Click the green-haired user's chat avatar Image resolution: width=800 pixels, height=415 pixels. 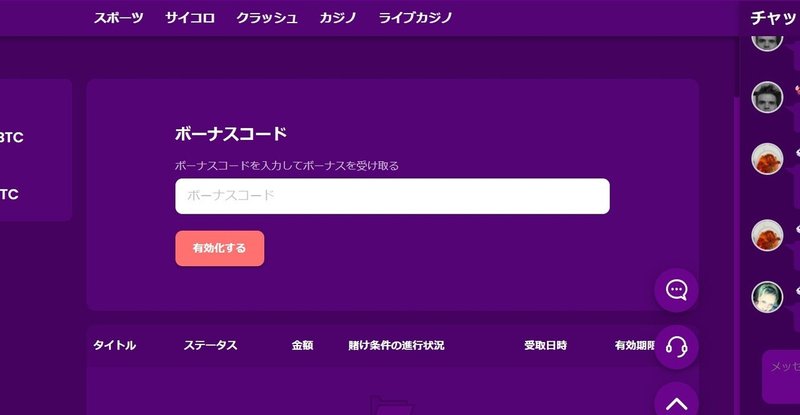(x=767, y=297)
